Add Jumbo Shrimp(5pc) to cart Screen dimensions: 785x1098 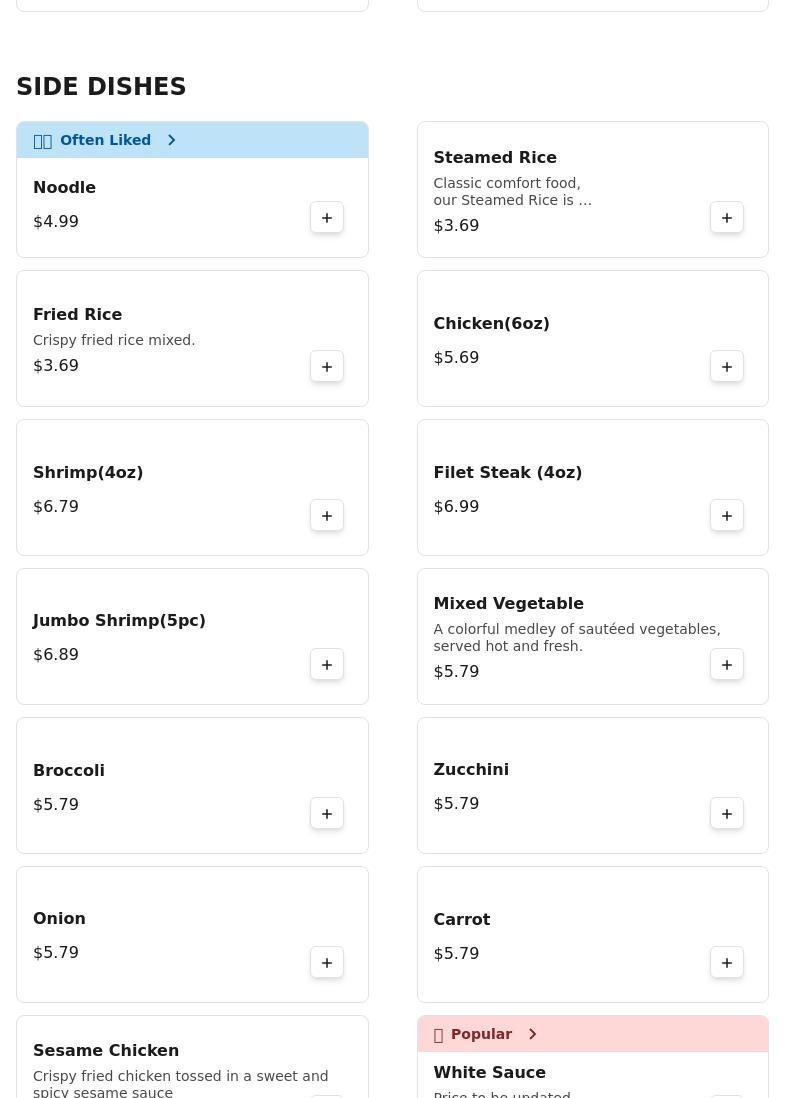point(327,665)
